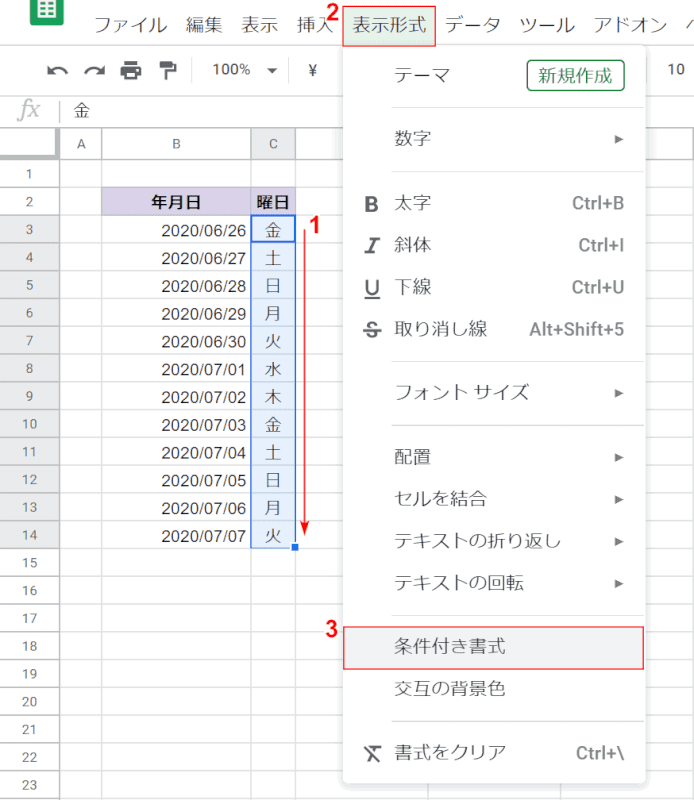
Task: Click the 木 weekday cell
Action: coord(273,396)
